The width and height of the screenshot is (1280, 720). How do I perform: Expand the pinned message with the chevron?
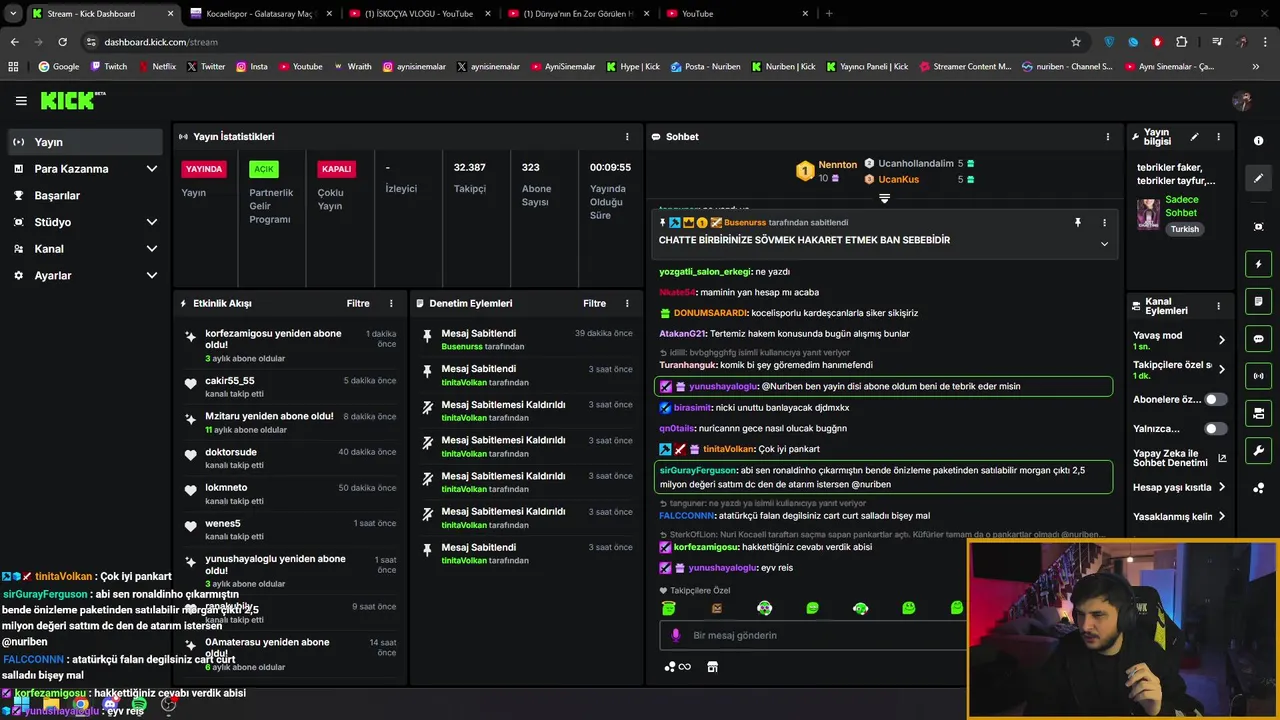(x=1104, y=244)
